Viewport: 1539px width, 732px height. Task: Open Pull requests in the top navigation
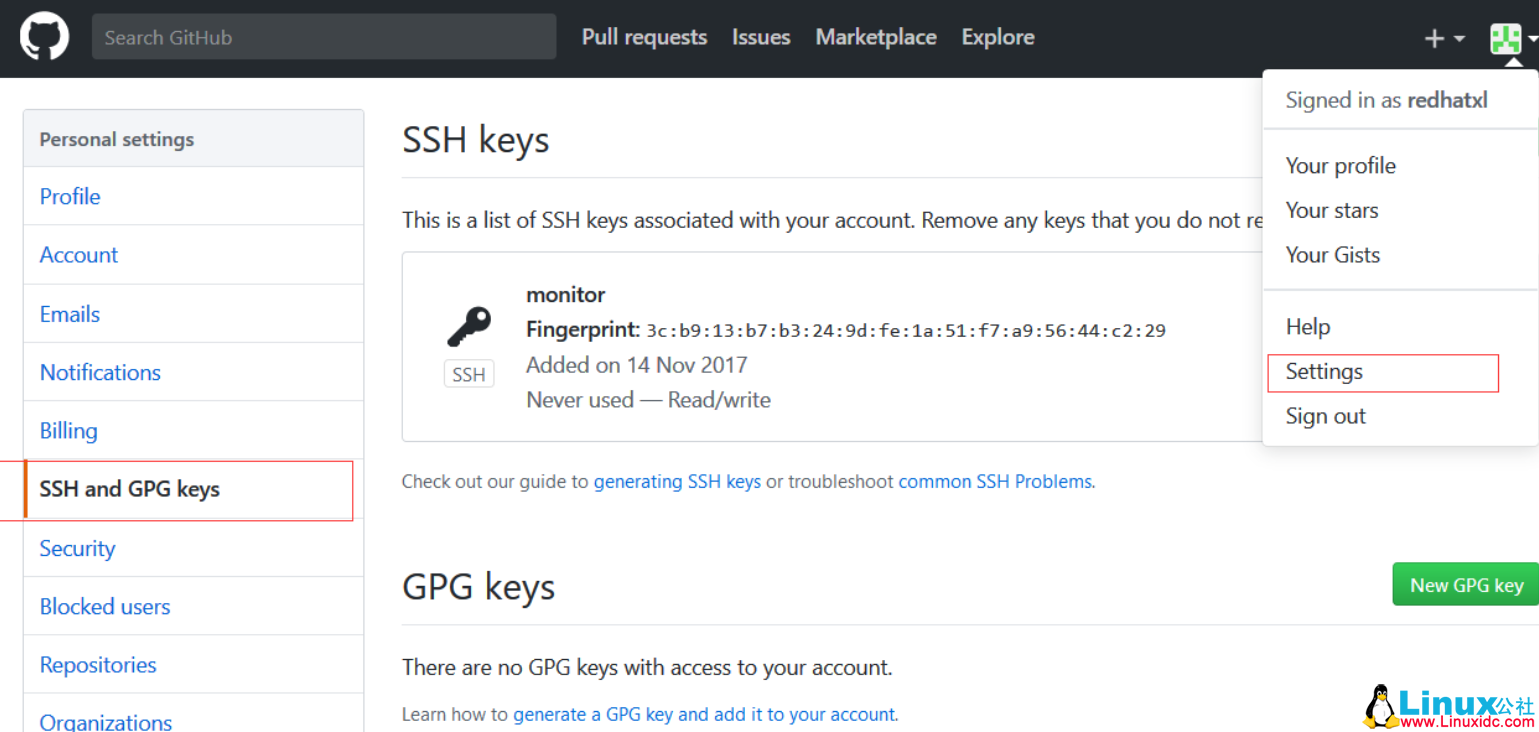pyautogui.click(x=644, y=37)
